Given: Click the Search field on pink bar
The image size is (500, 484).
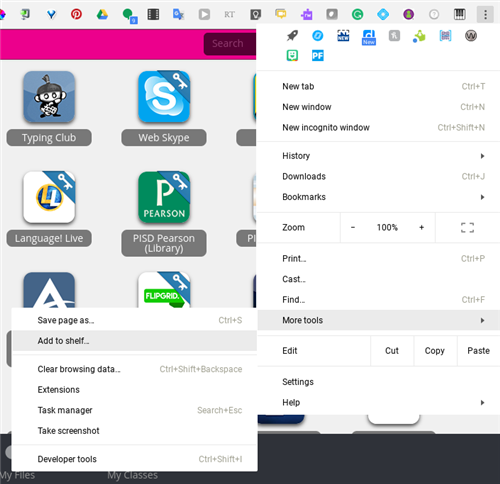Looking at the screenshot, I should [x=230, y=44].
